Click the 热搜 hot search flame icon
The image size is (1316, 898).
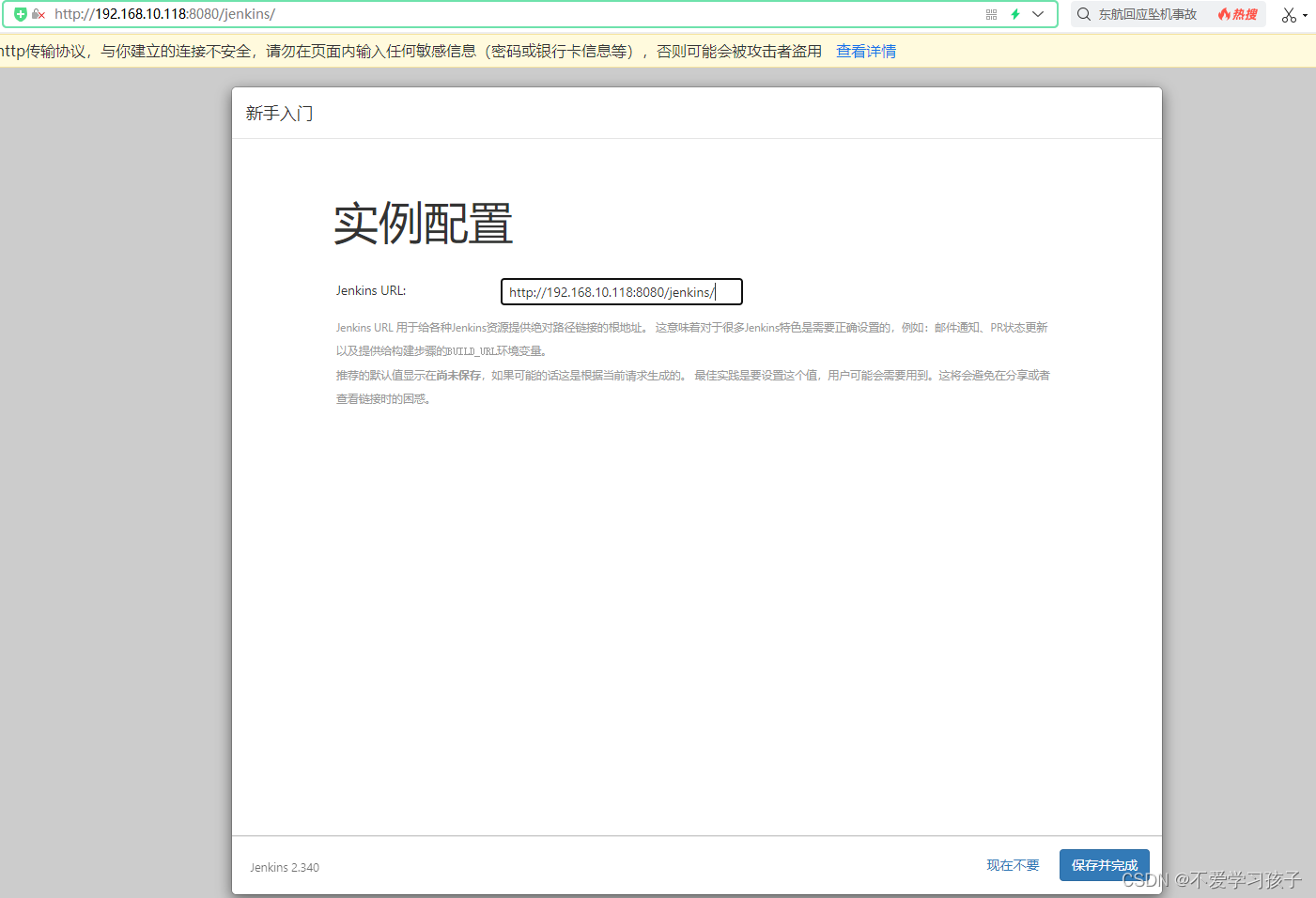[1237, 14]
